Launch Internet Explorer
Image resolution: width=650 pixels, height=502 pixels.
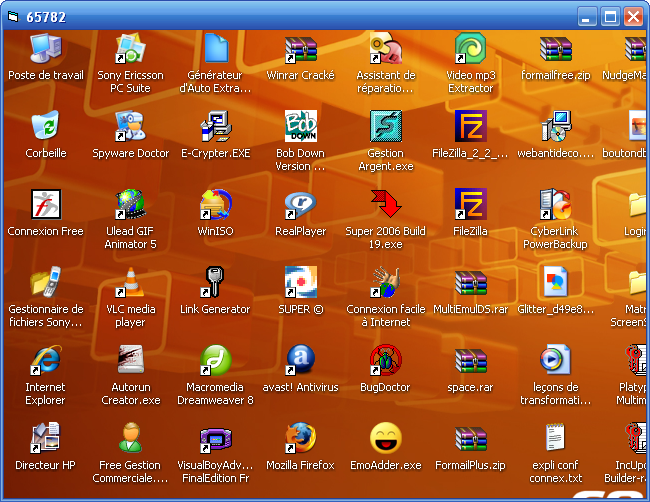[46, 360]
